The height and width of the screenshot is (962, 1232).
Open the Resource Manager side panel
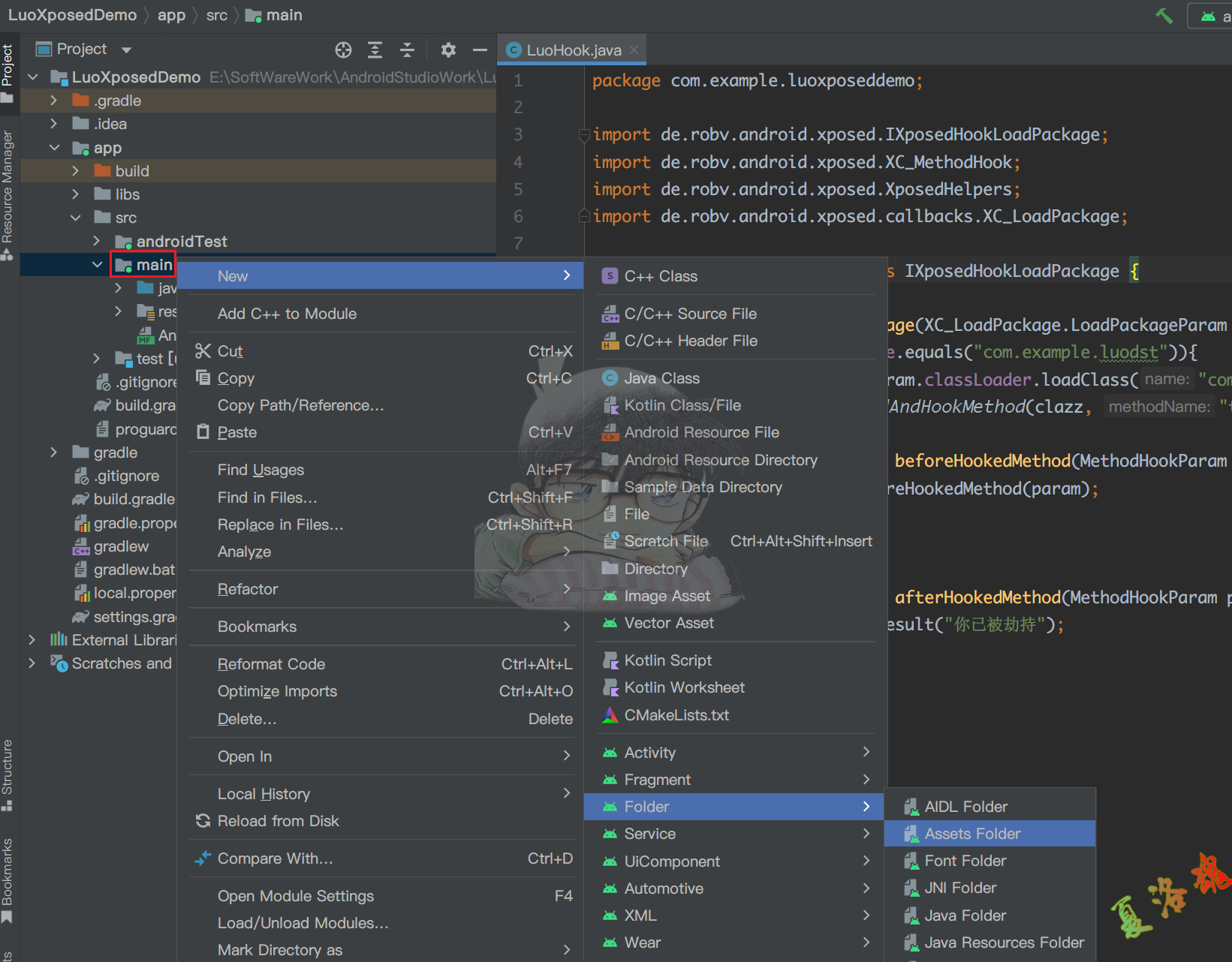8,188
